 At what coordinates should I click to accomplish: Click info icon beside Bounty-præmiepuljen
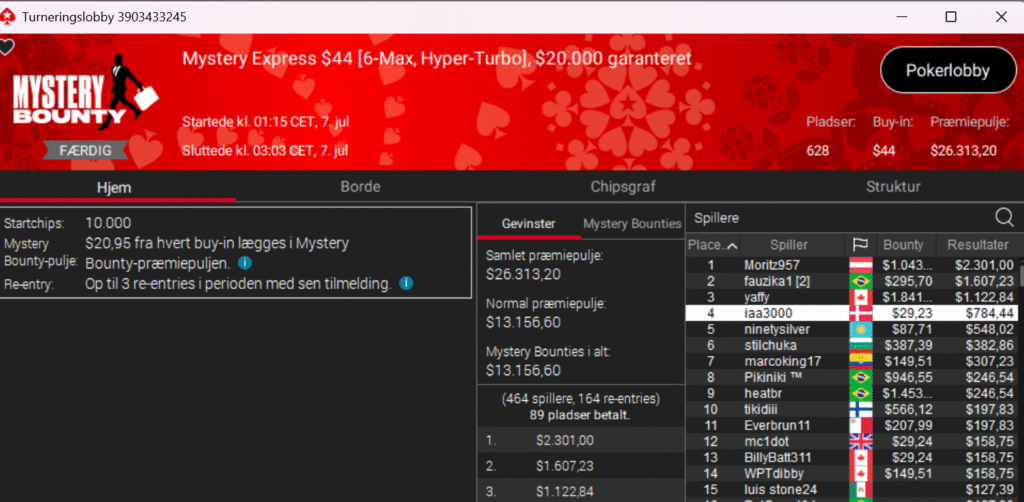coord(245,264)
